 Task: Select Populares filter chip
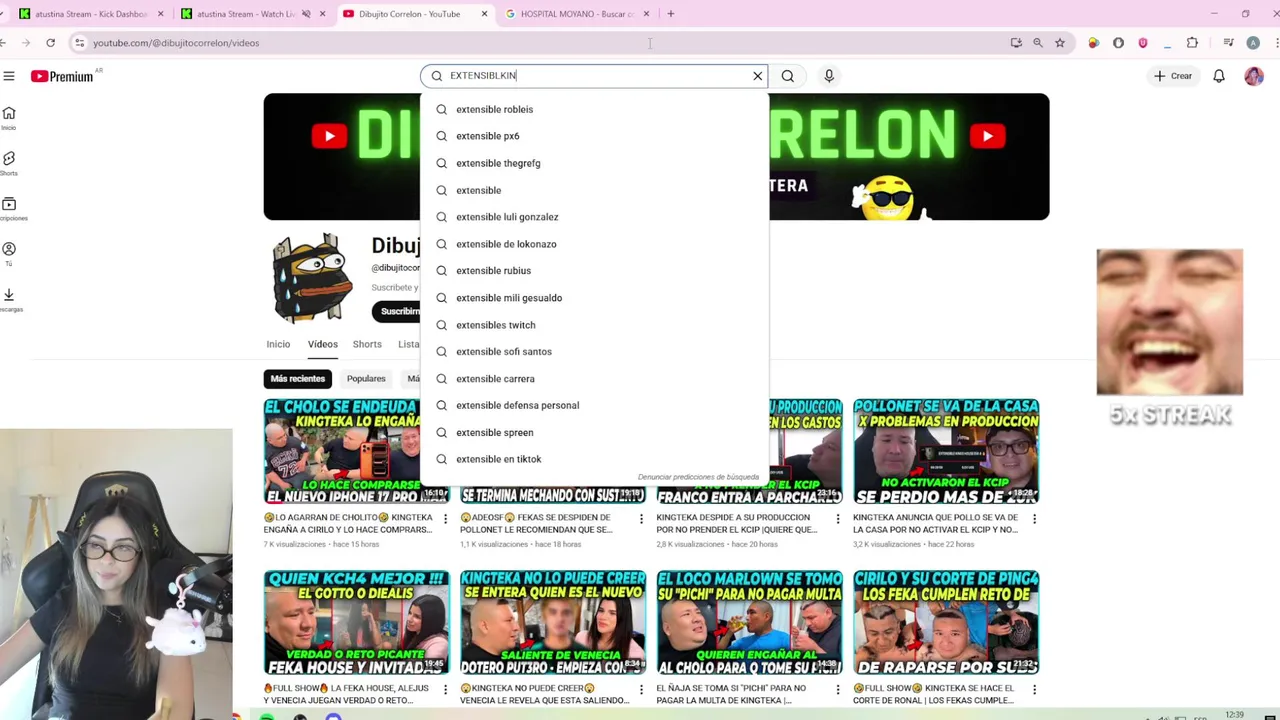(366, 379)
